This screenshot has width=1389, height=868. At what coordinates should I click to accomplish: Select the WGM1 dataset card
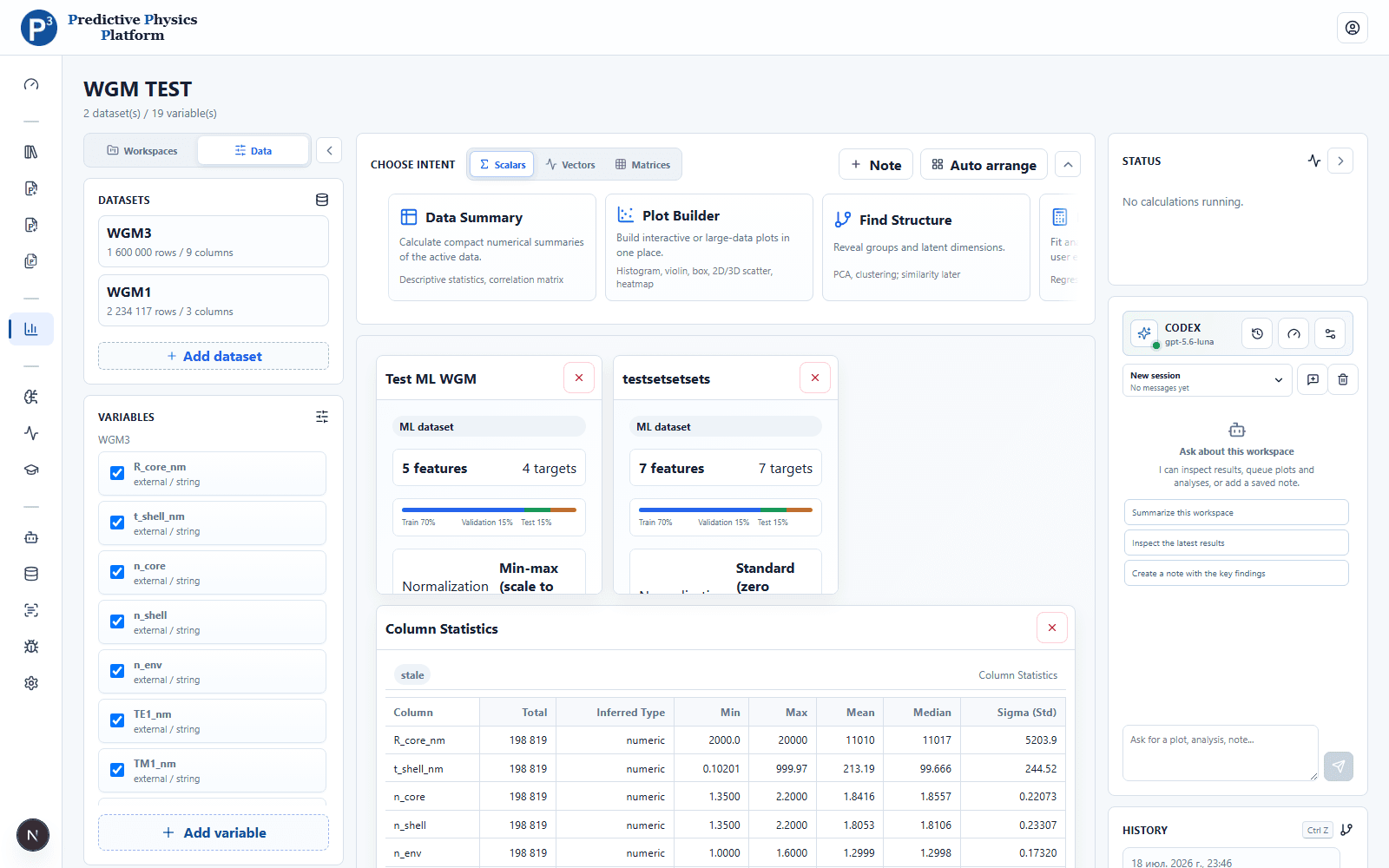pyautogui.click(x=214, y=300)
